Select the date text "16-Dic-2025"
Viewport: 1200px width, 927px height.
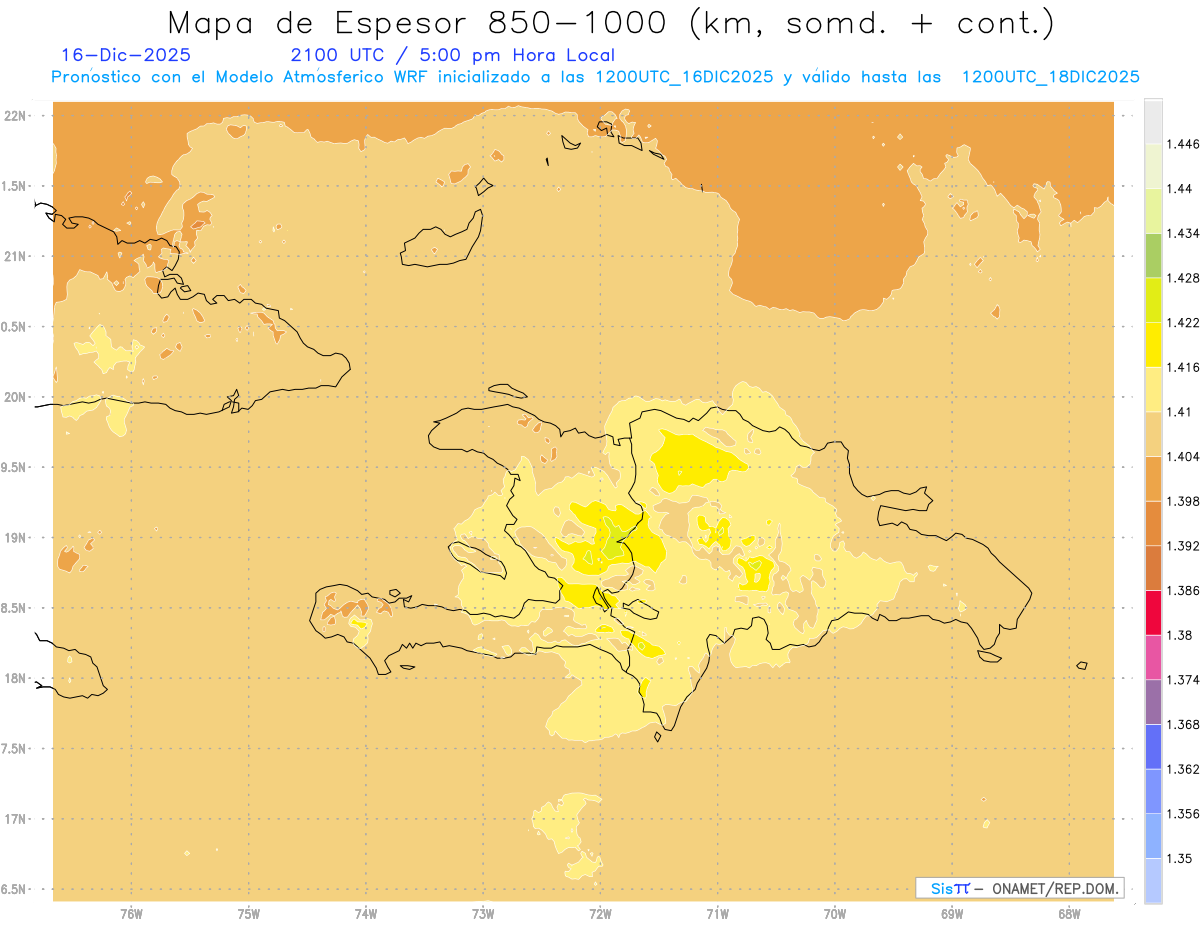(126, 55)
